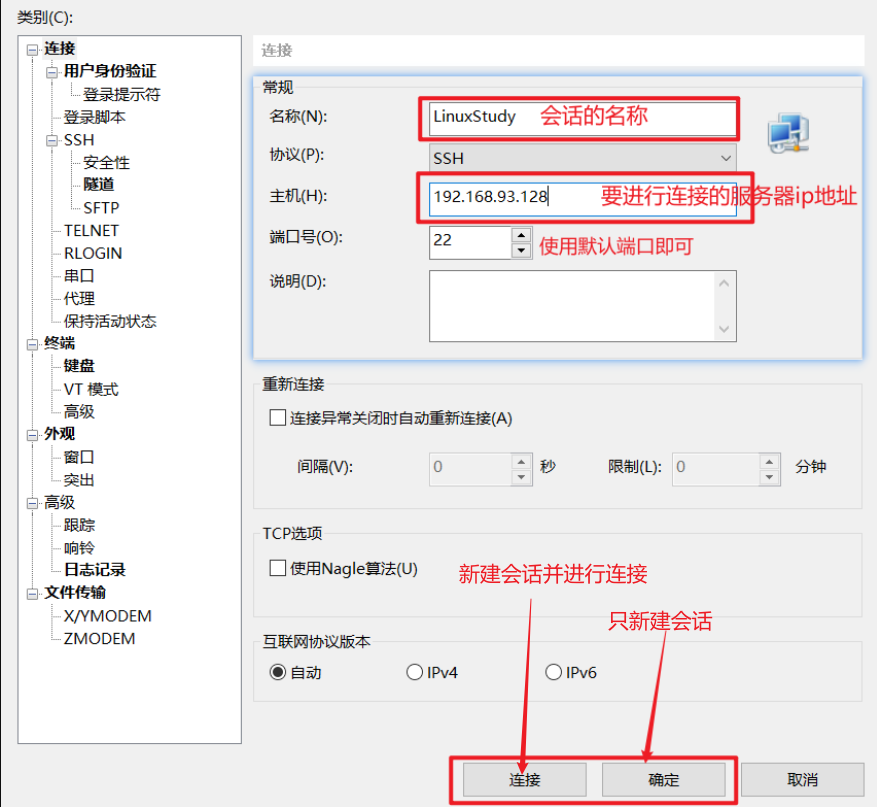Increase the 限制 minutes value

coord(770,462)
